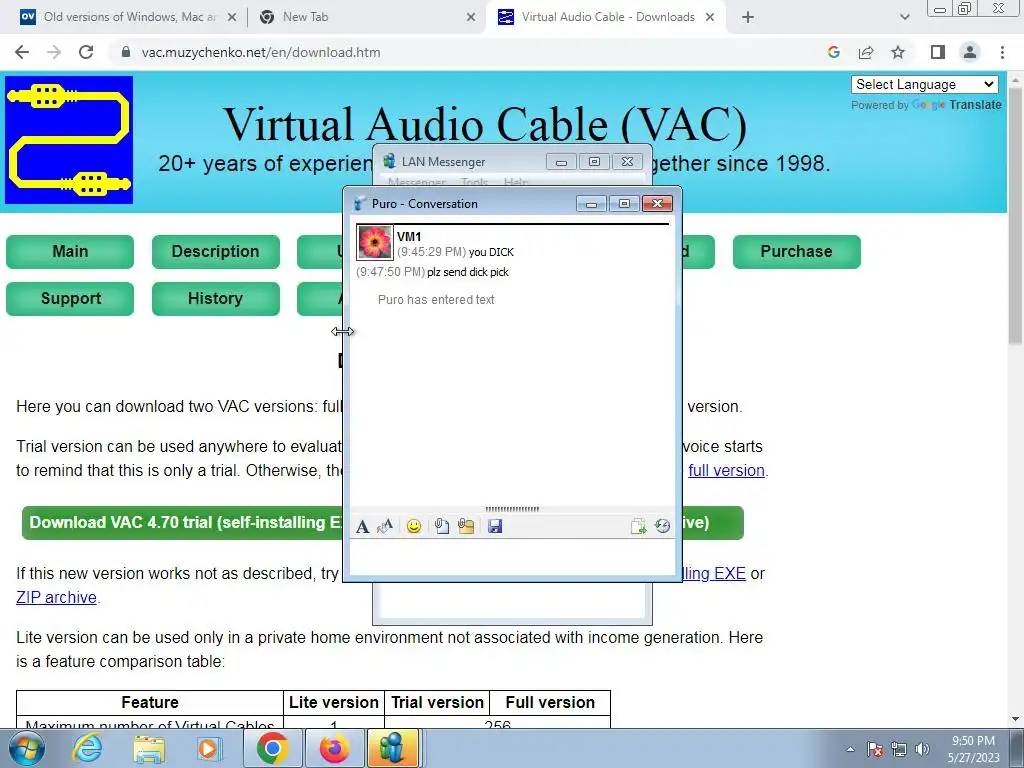This screenshot has width=1024, height=768.
Task: Bookmark this page with the star icon
Action: pyautogui.click(x=898, y=52)
